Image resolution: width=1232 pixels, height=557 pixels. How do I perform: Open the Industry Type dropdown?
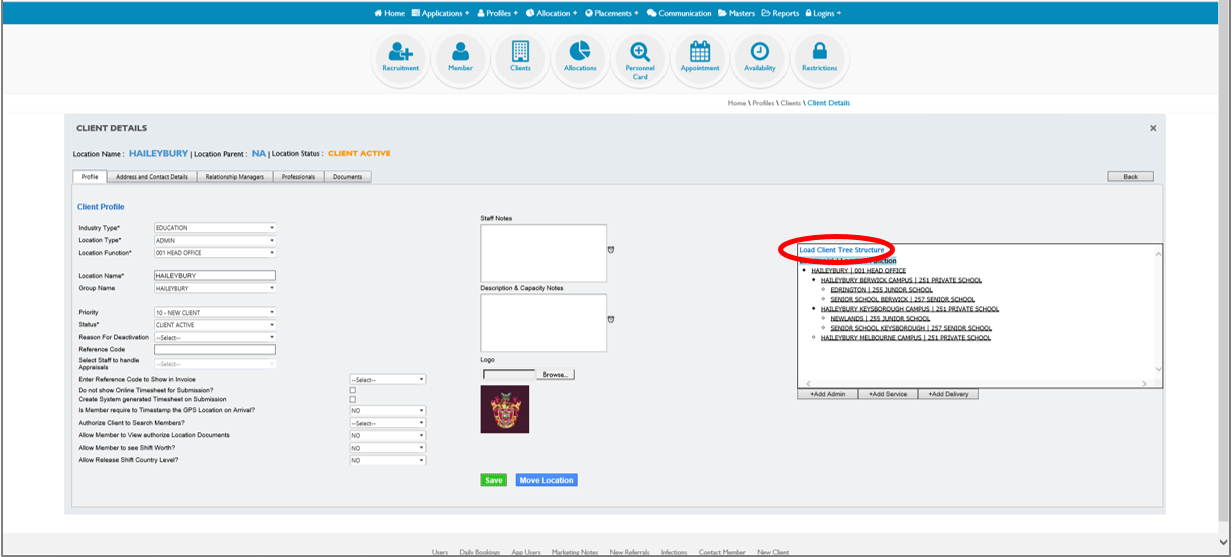[214, 228]
